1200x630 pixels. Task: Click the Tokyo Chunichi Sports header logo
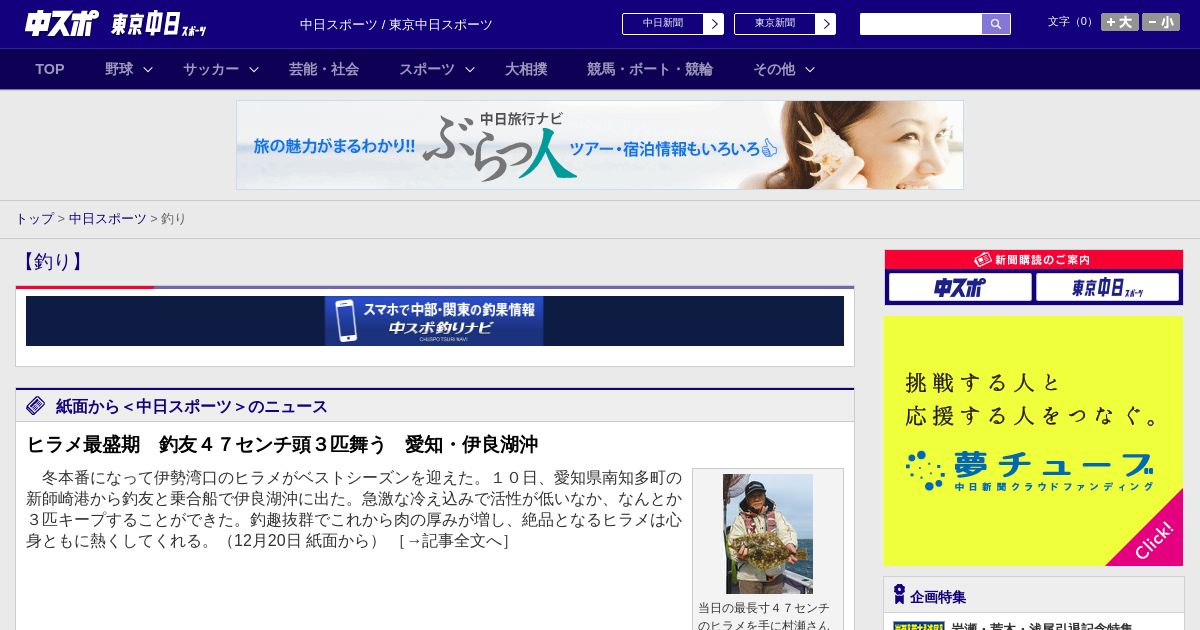pyautogui.click(x=158, y=24)
